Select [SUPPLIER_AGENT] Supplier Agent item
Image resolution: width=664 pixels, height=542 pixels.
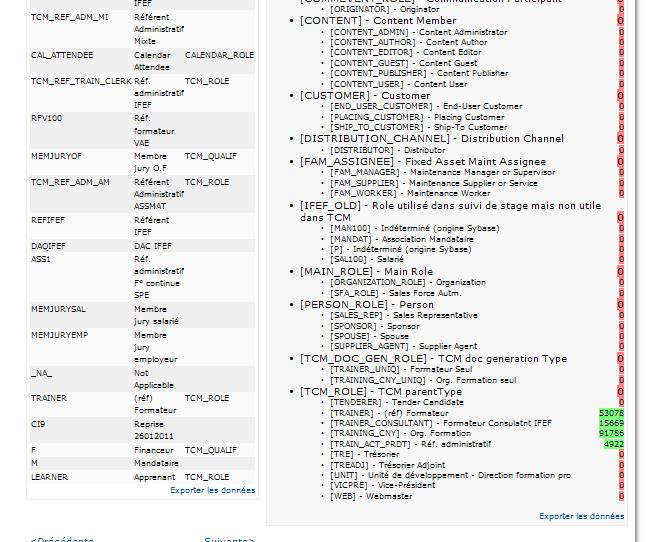pos(403,346)
